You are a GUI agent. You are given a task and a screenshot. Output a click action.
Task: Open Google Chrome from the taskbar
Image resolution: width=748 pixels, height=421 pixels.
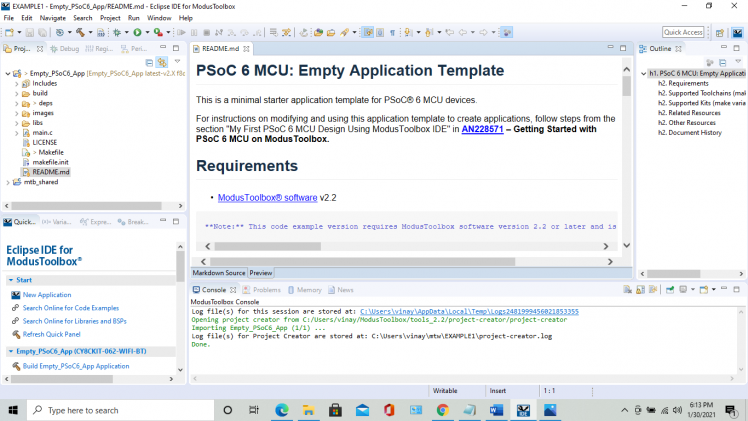coord(443,410)
